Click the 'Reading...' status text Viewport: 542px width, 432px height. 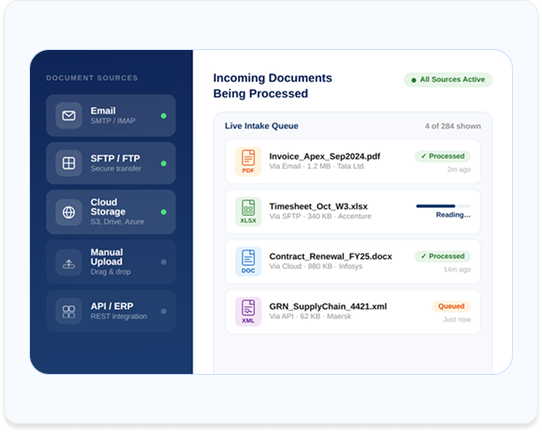pos(453,215)
